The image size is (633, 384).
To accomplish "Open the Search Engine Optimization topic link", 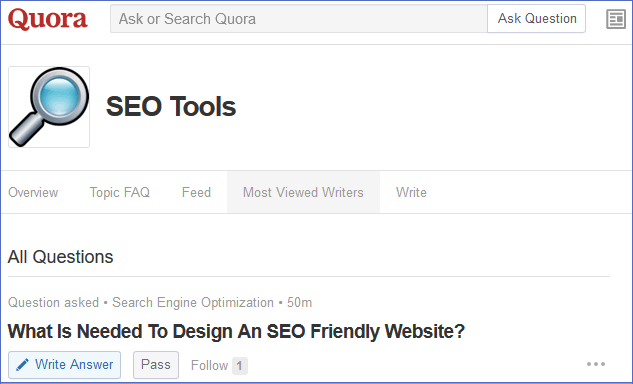I will (193, 302).
